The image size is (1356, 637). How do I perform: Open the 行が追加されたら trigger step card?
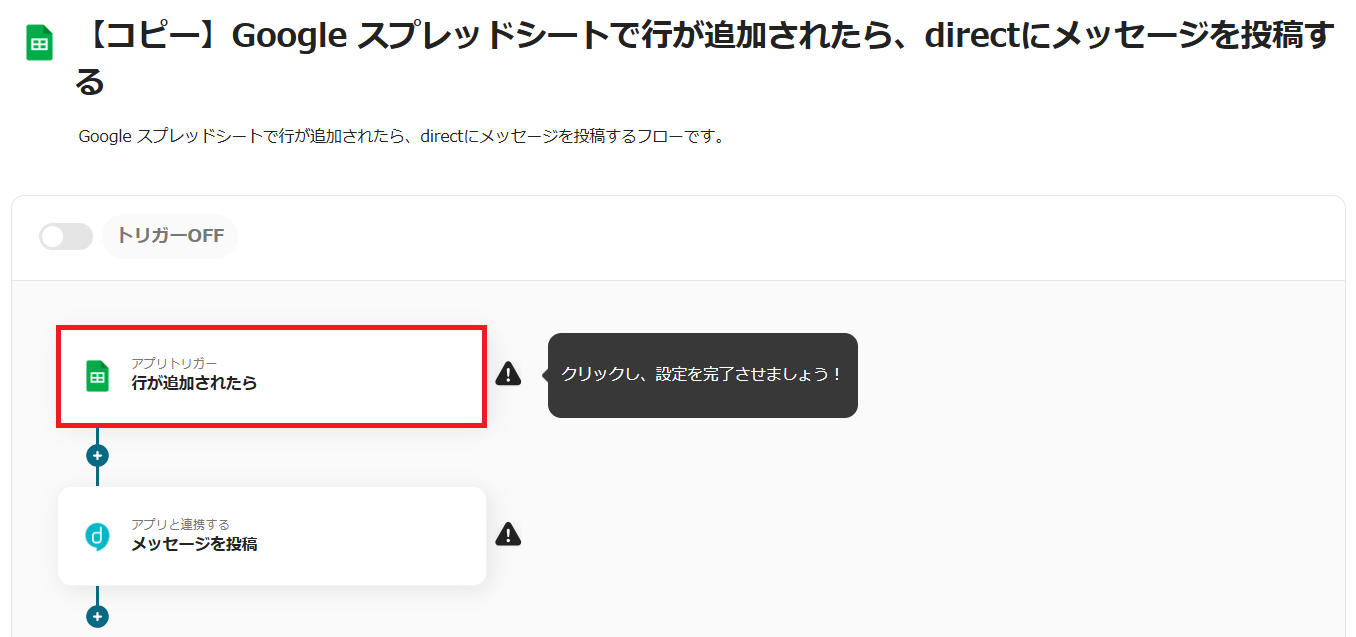pyautogui.click(x=272, y=376)
